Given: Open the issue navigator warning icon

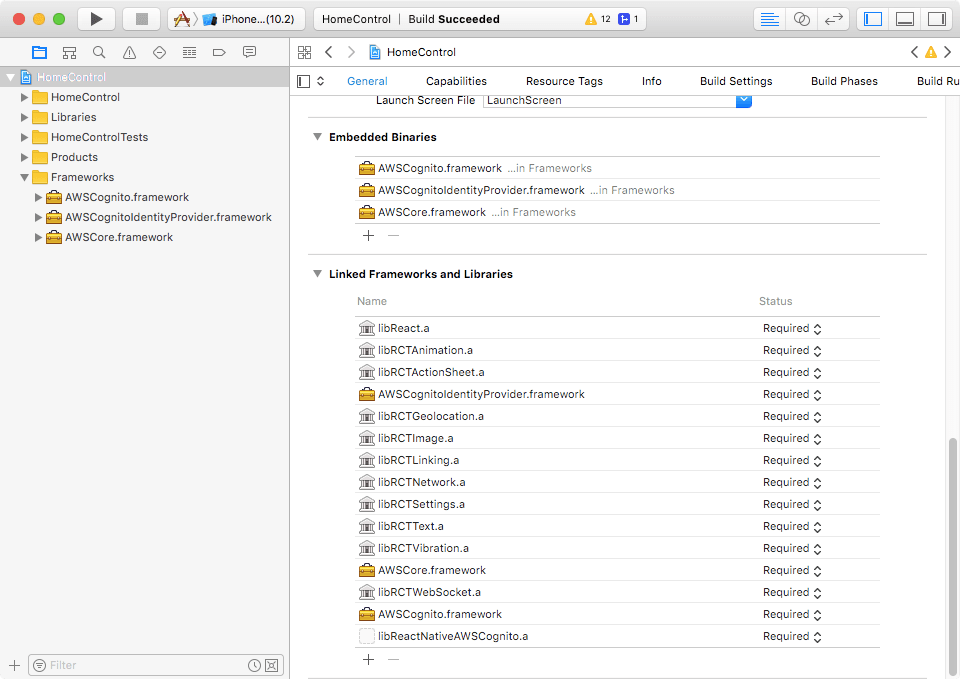Looking at the screenshot, I should (129, 53).
